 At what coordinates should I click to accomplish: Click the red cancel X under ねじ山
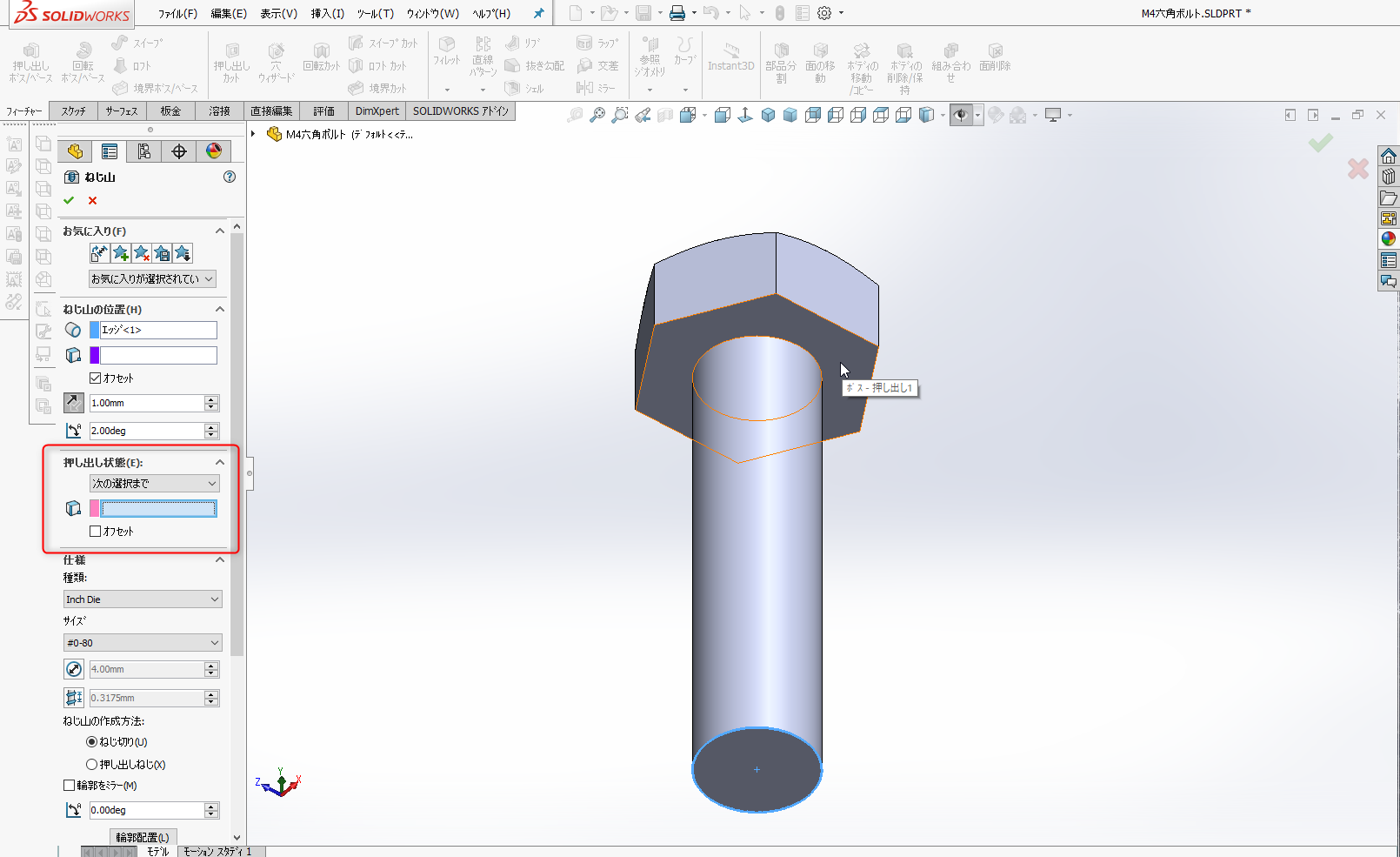pyautogui.click(x=93, y=201)
